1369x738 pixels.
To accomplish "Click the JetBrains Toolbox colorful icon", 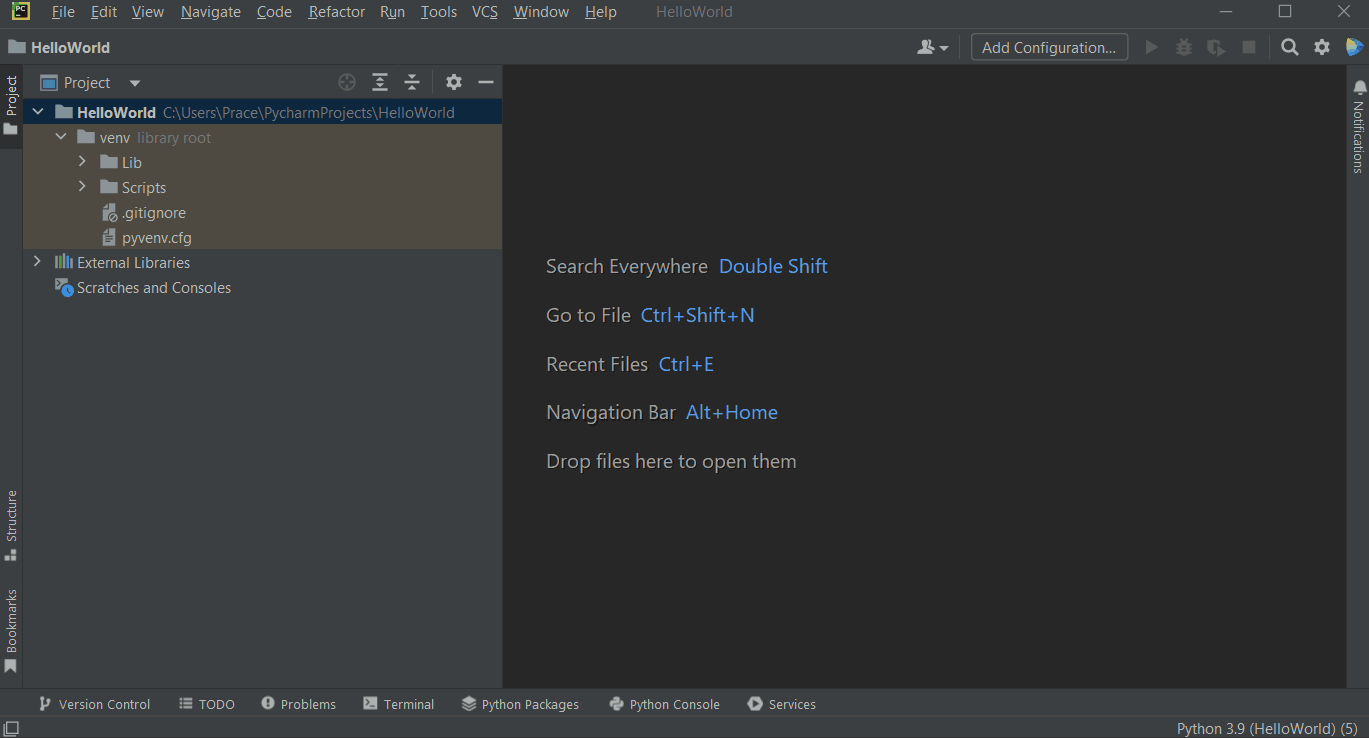I will click(x=1354, y=47).
